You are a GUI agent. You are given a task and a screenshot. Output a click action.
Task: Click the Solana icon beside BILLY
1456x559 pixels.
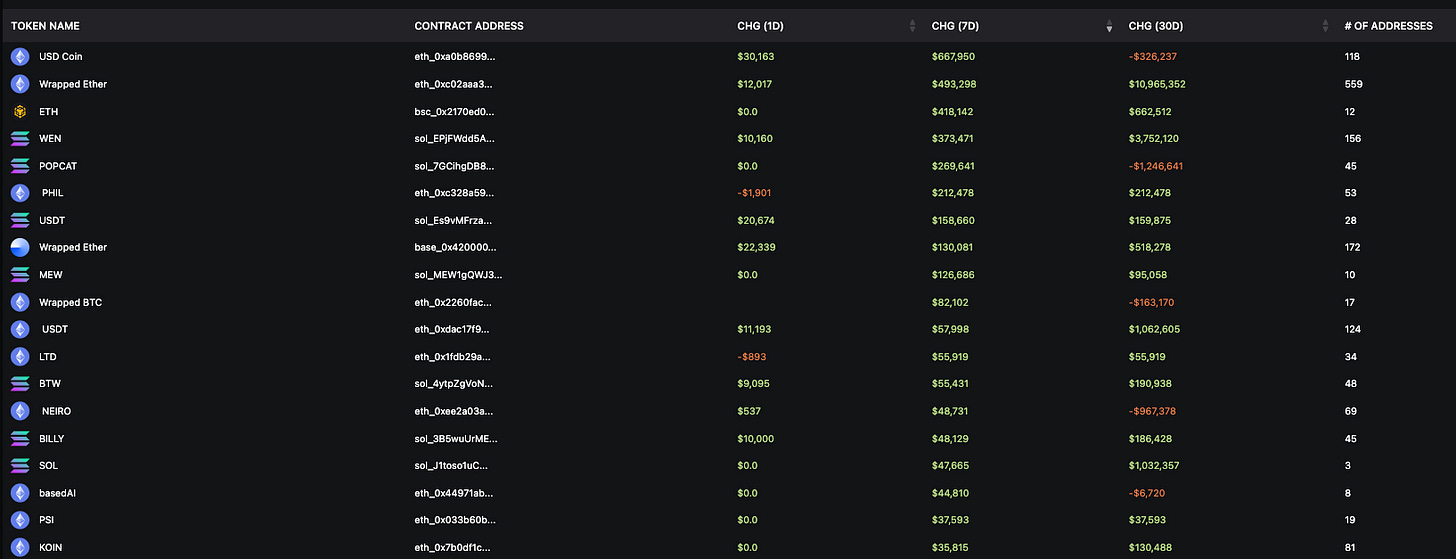[19, 438]
